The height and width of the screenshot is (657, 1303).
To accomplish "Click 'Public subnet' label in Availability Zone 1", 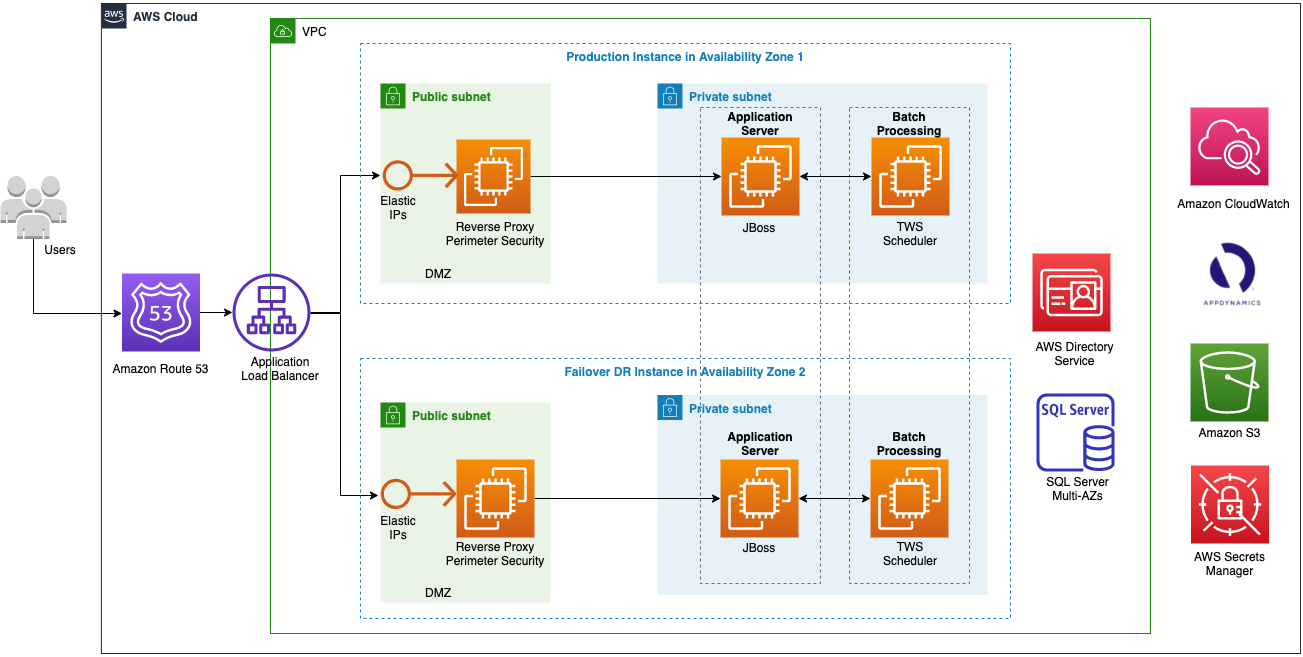I will coord(452,97).
